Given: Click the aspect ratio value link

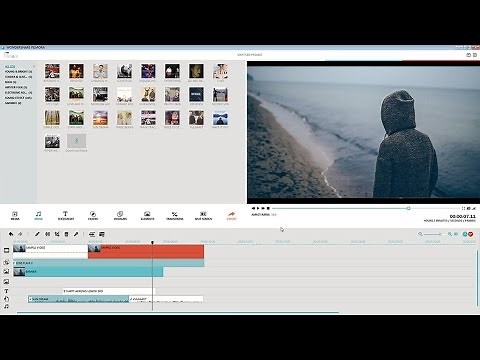Looking at the screenshot, I should click(274, 215).
